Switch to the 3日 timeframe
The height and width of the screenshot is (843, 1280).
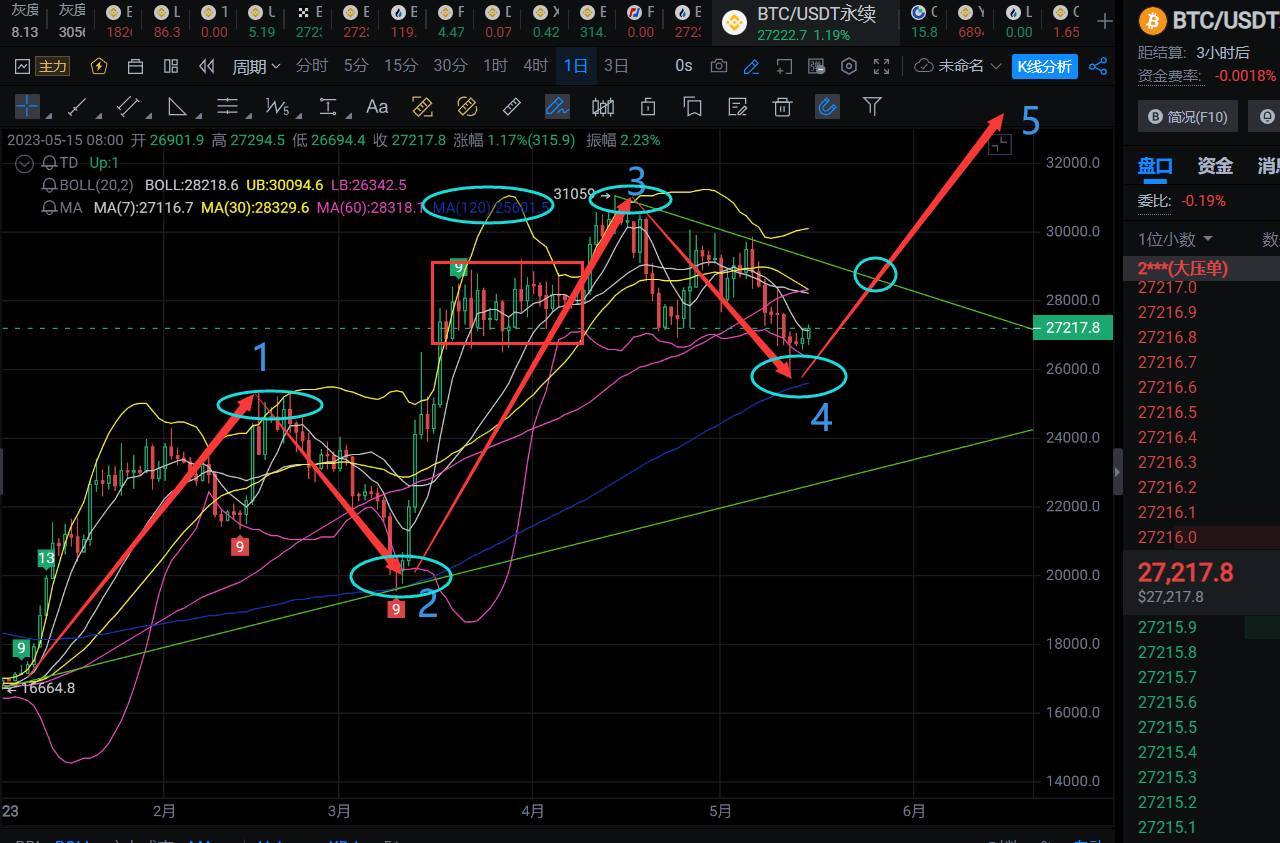[x=617, y=66]
